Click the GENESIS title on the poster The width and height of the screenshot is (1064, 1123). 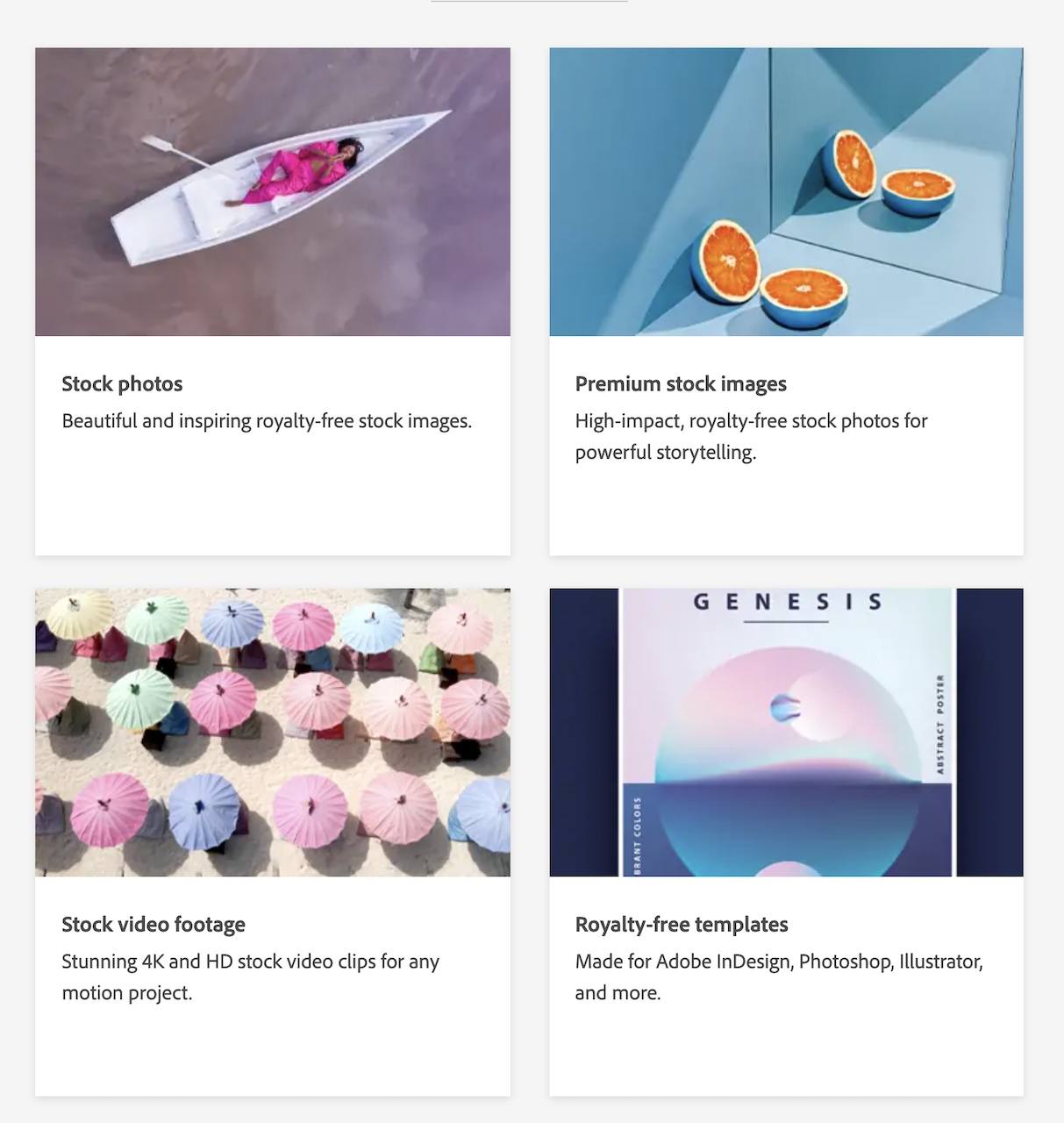(787, 602)
